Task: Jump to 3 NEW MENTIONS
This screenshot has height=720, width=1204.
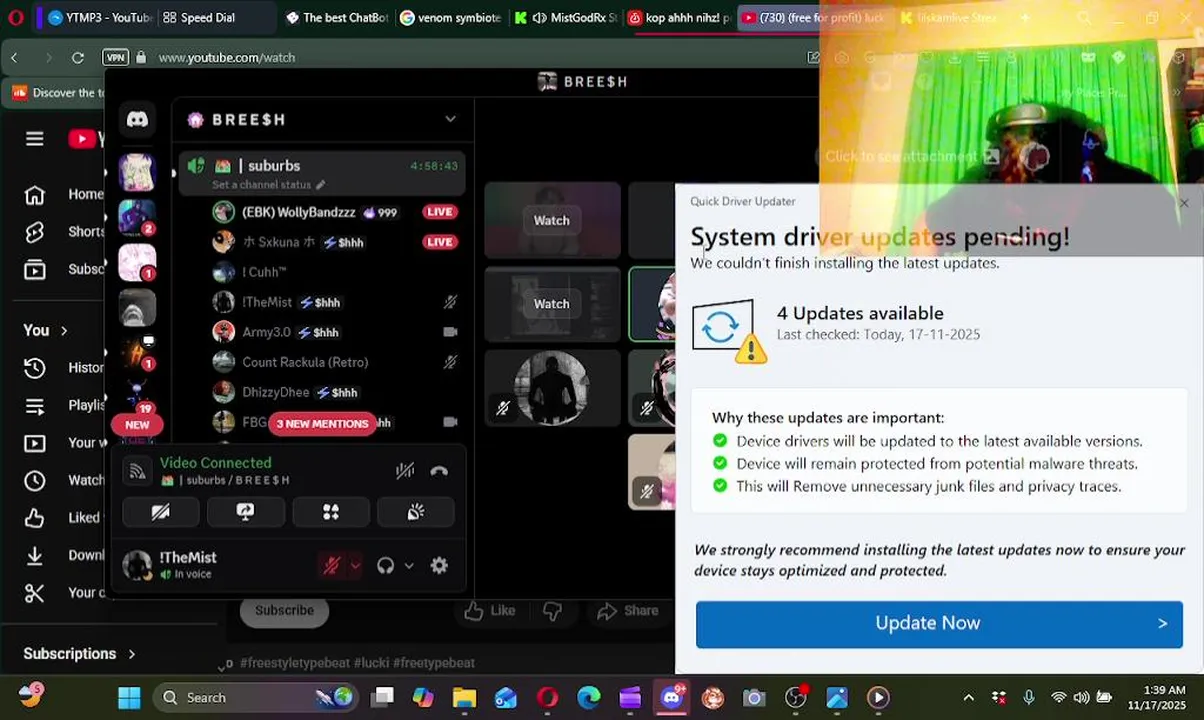Action: tap(322, 424)
